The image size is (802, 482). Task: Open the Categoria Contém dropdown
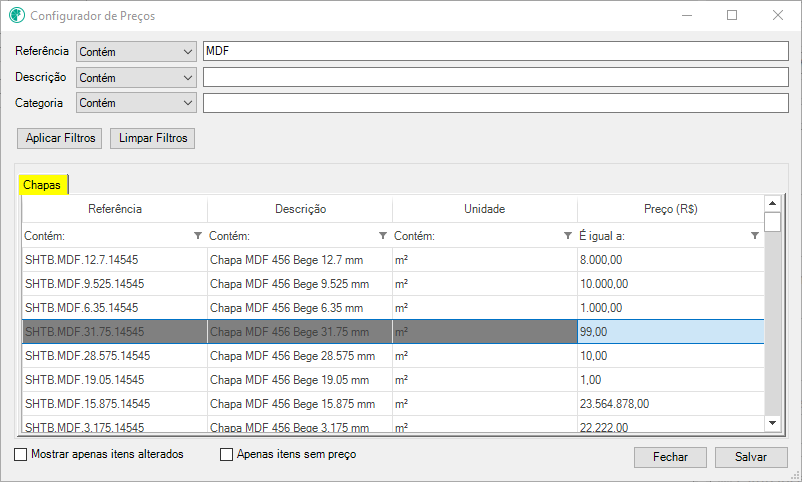point(137,103)
